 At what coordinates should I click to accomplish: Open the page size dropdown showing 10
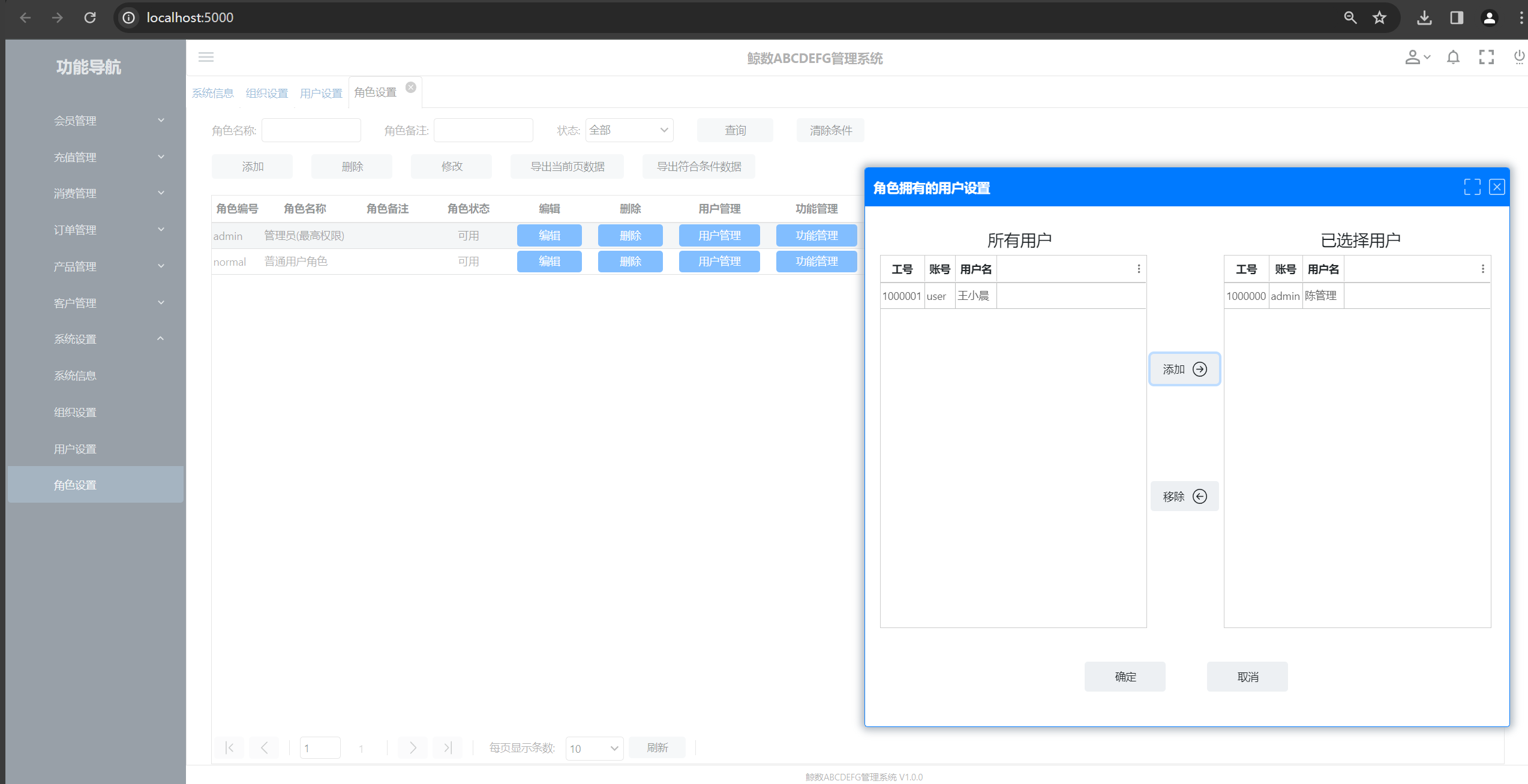click(x=593, y=748)
